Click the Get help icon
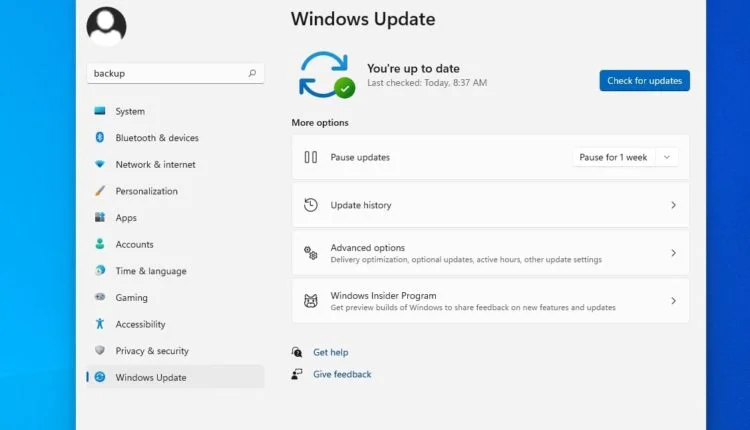This screenshot has height=430, width=750. [297, 352]
